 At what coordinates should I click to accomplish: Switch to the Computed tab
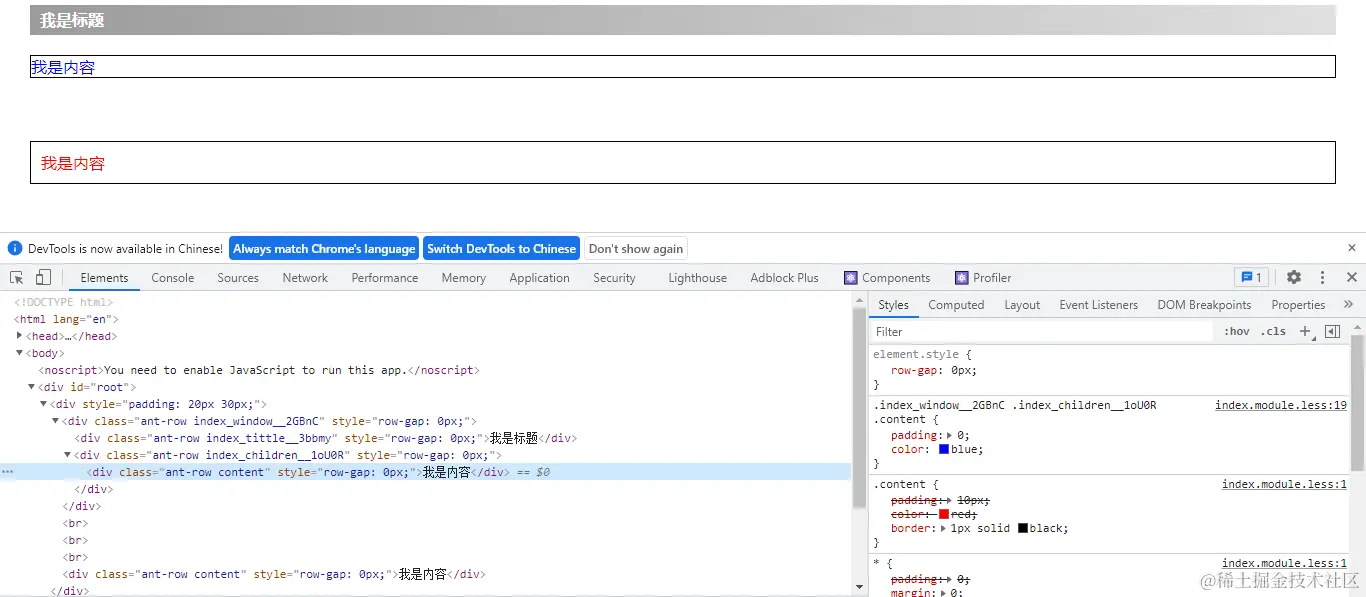[956, 304]
